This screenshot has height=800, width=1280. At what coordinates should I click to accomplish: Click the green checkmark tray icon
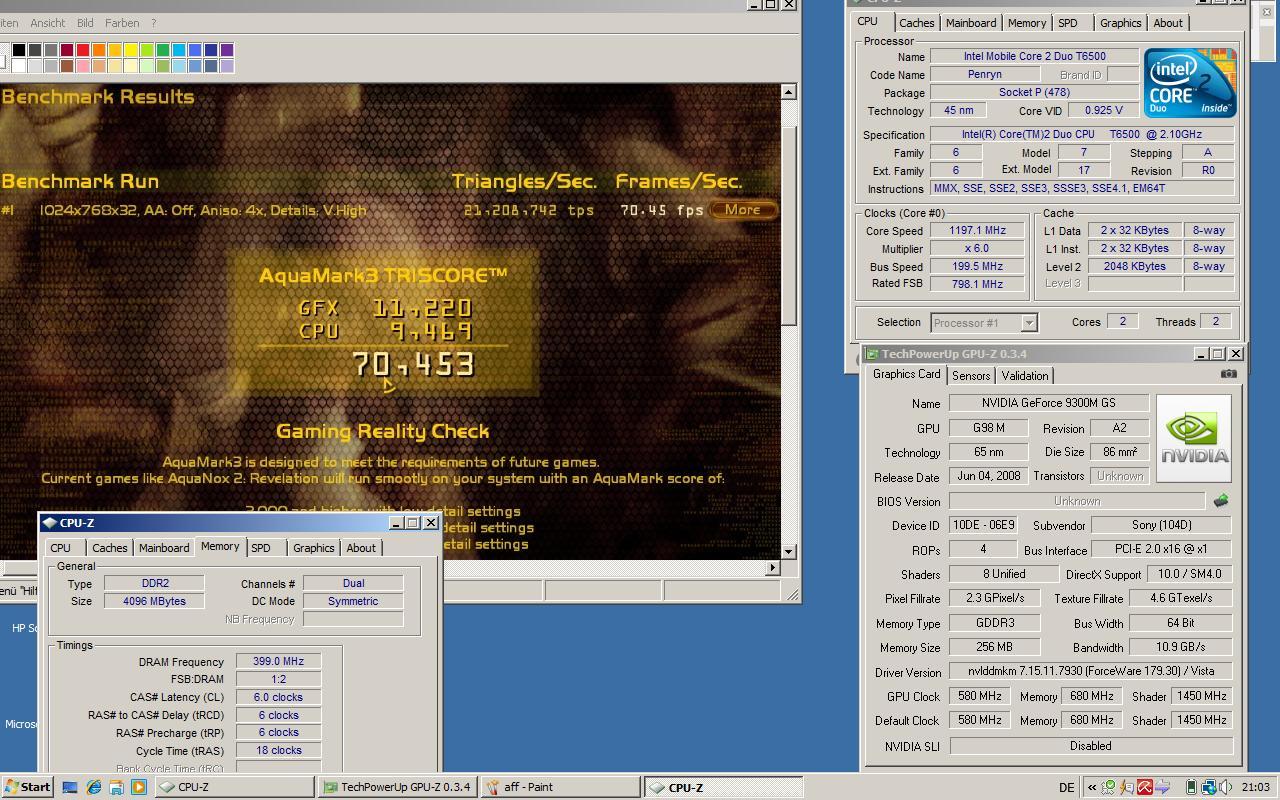click(x=1108, y=787)
